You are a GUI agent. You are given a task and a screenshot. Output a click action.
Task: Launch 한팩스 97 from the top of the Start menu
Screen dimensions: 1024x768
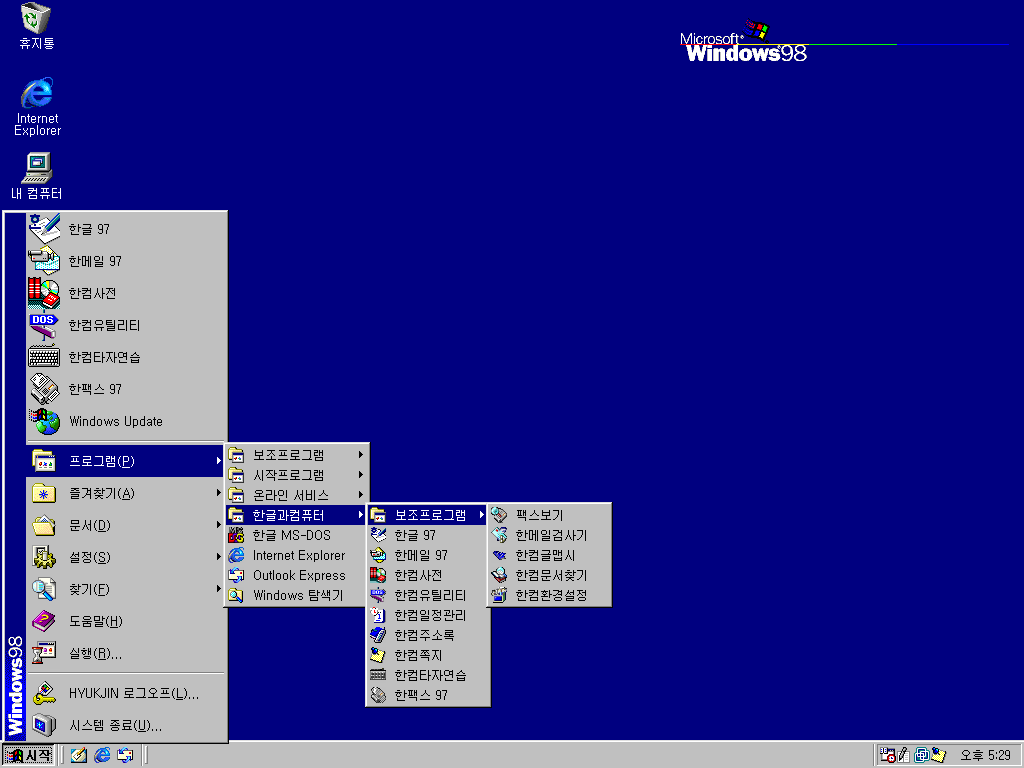[x=127, y=389]
